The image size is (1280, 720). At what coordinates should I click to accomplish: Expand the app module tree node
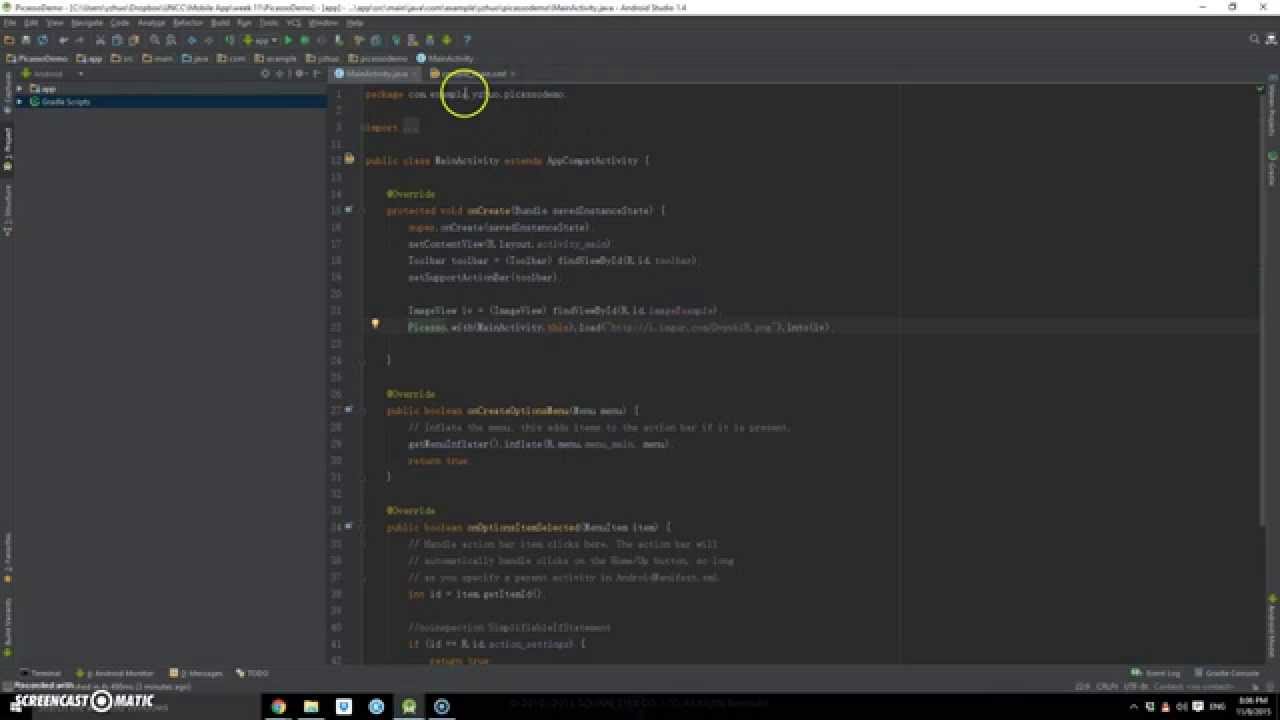pyautogui.click(x=19, y=88)
